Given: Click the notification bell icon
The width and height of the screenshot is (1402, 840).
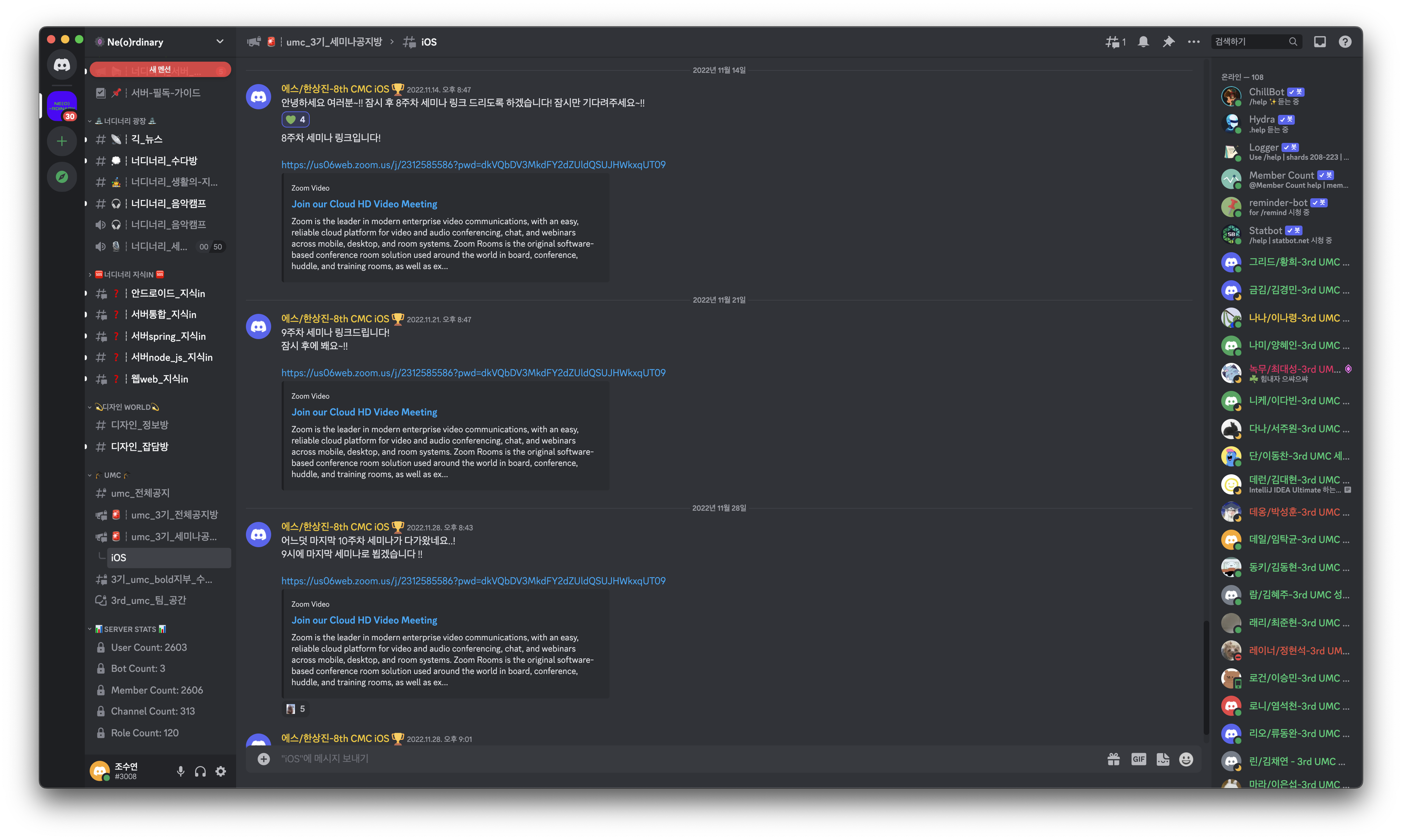Looking at the screenshot, I should pyautogui.click(x=1143, y=42).
